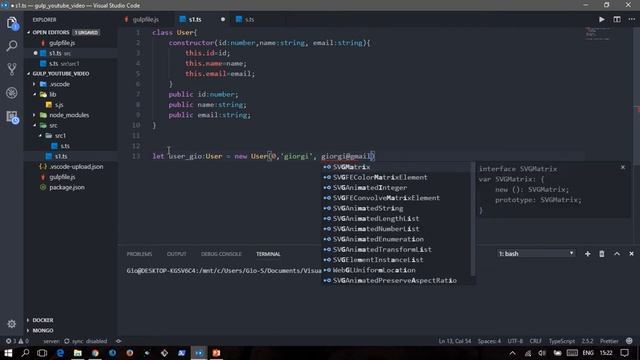The width and height of the screenshot is (640, 360).
Task: Open the editor More Actions ellipsis
Action: tap(631, 19)
